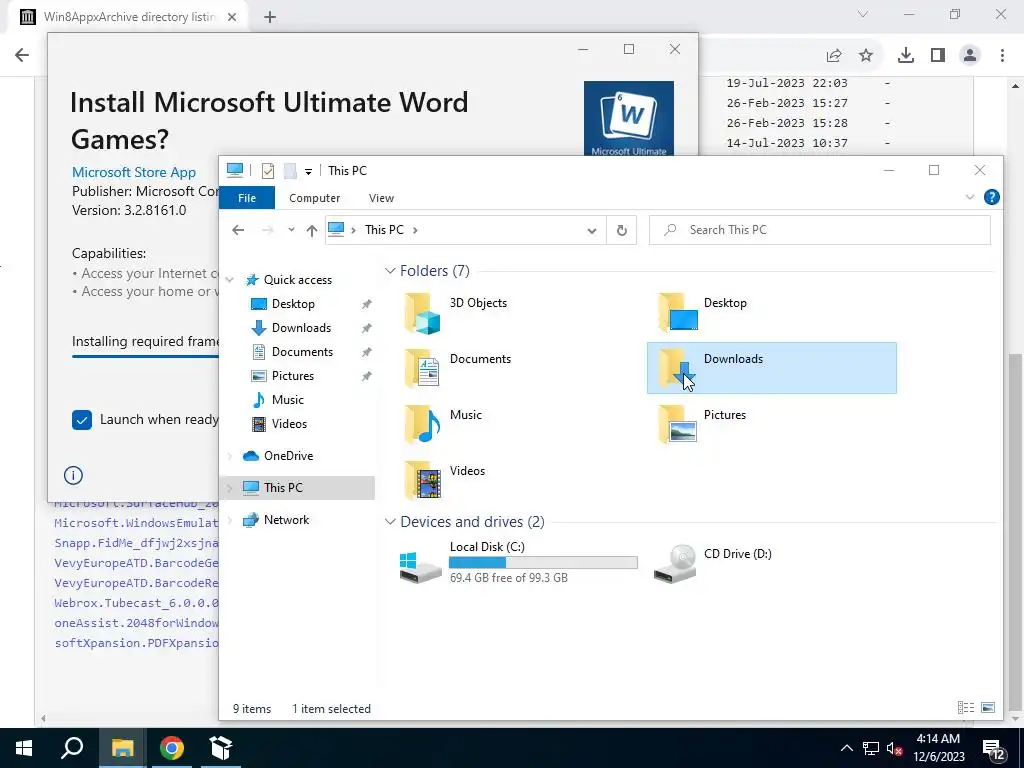Select Downloads in Quick access

301,328
